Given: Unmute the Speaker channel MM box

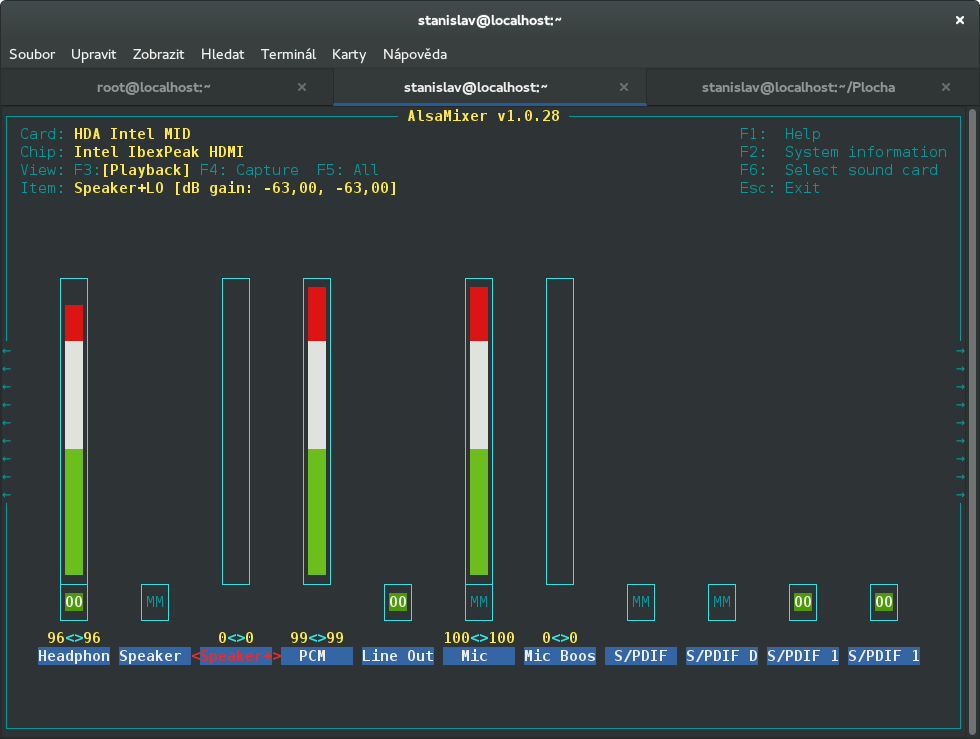Looking at the screenshot, I should pos(155,602).
